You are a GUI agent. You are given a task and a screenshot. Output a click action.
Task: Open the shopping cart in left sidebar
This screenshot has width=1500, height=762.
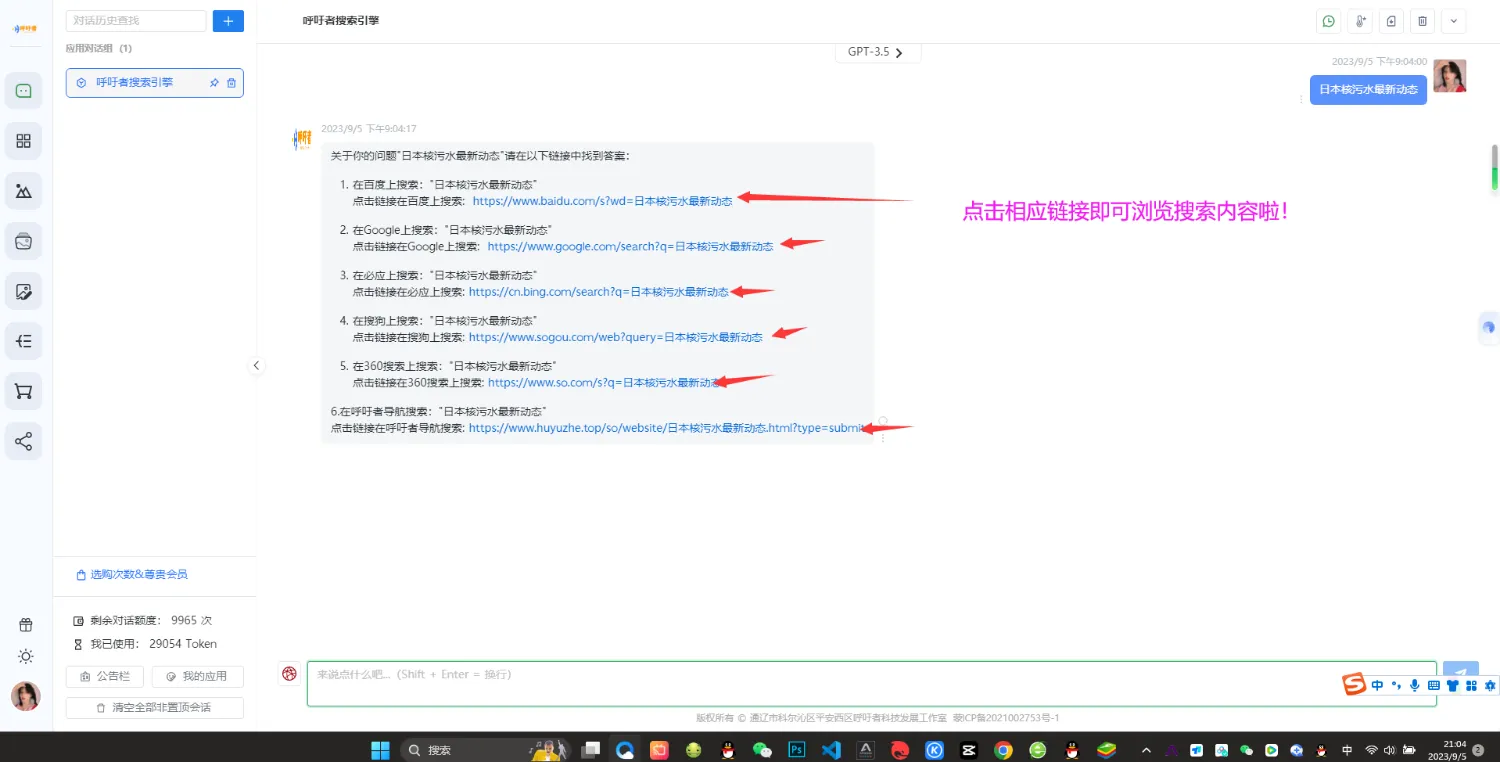coord(23,391)
